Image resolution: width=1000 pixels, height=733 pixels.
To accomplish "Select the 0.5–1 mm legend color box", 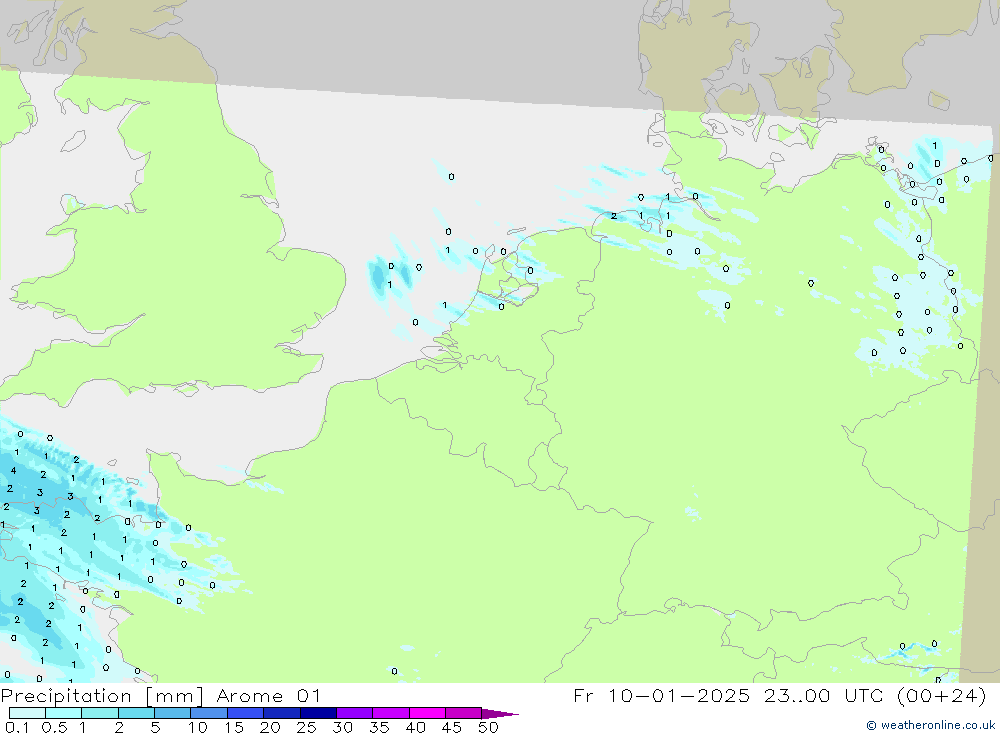I will coord(64,713).
